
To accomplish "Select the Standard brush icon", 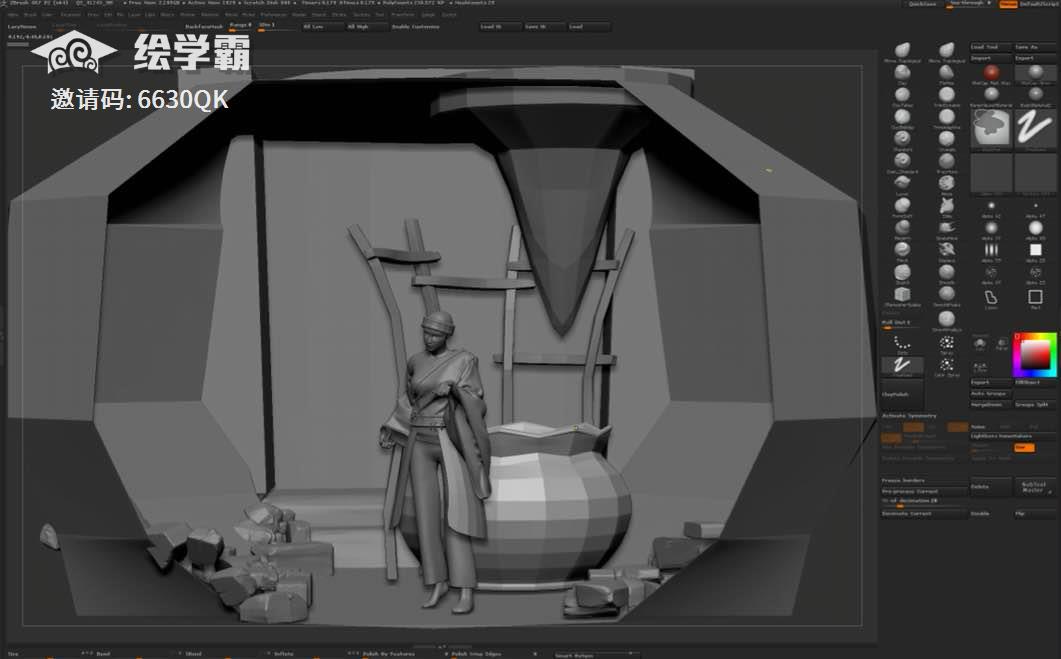I will coord(902,138).
